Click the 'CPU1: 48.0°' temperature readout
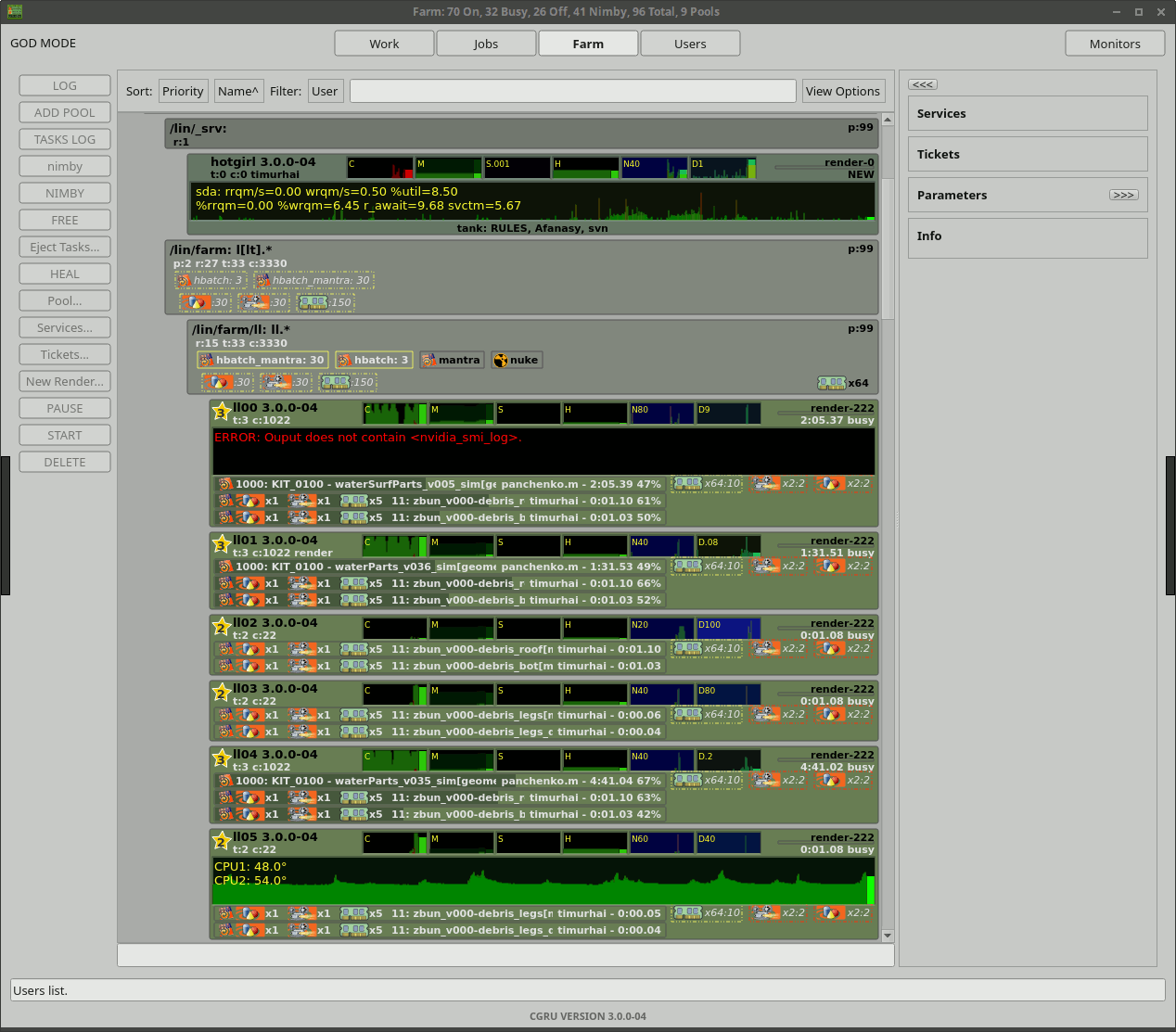Viewport: 1176px width, 1032px height. click(x=250, y=867)
